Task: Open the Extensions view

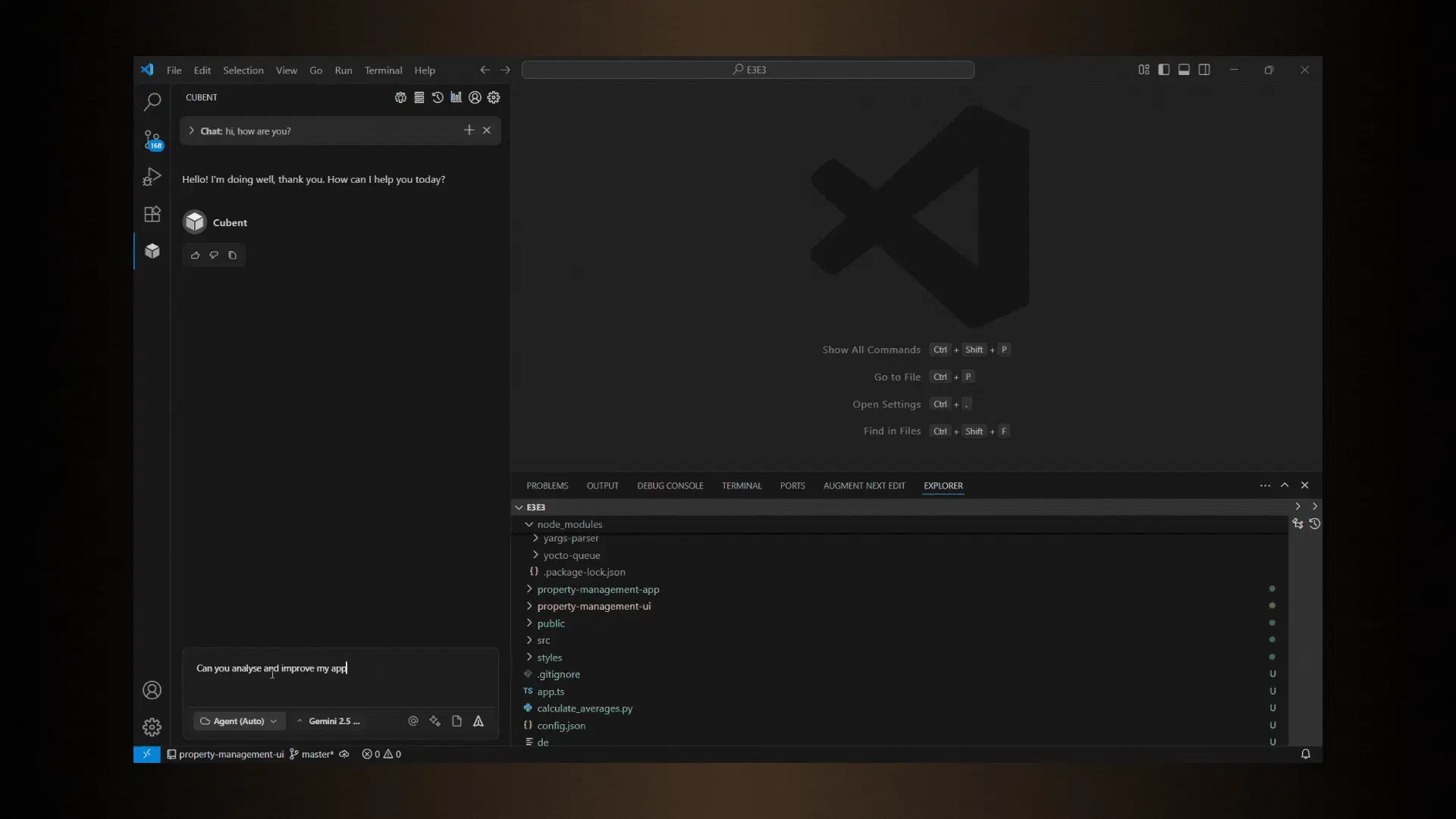Action: tap(152, 214)
